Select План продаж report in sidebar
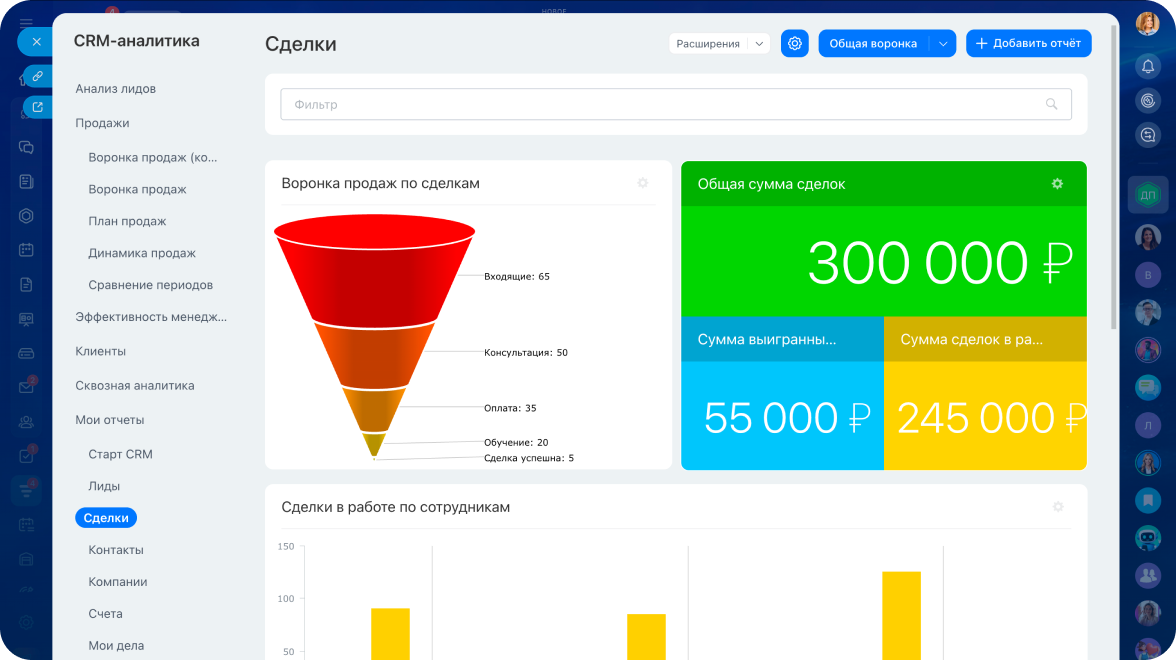The width and height of the screenshot is (1176, 660). tap(127, 221)
